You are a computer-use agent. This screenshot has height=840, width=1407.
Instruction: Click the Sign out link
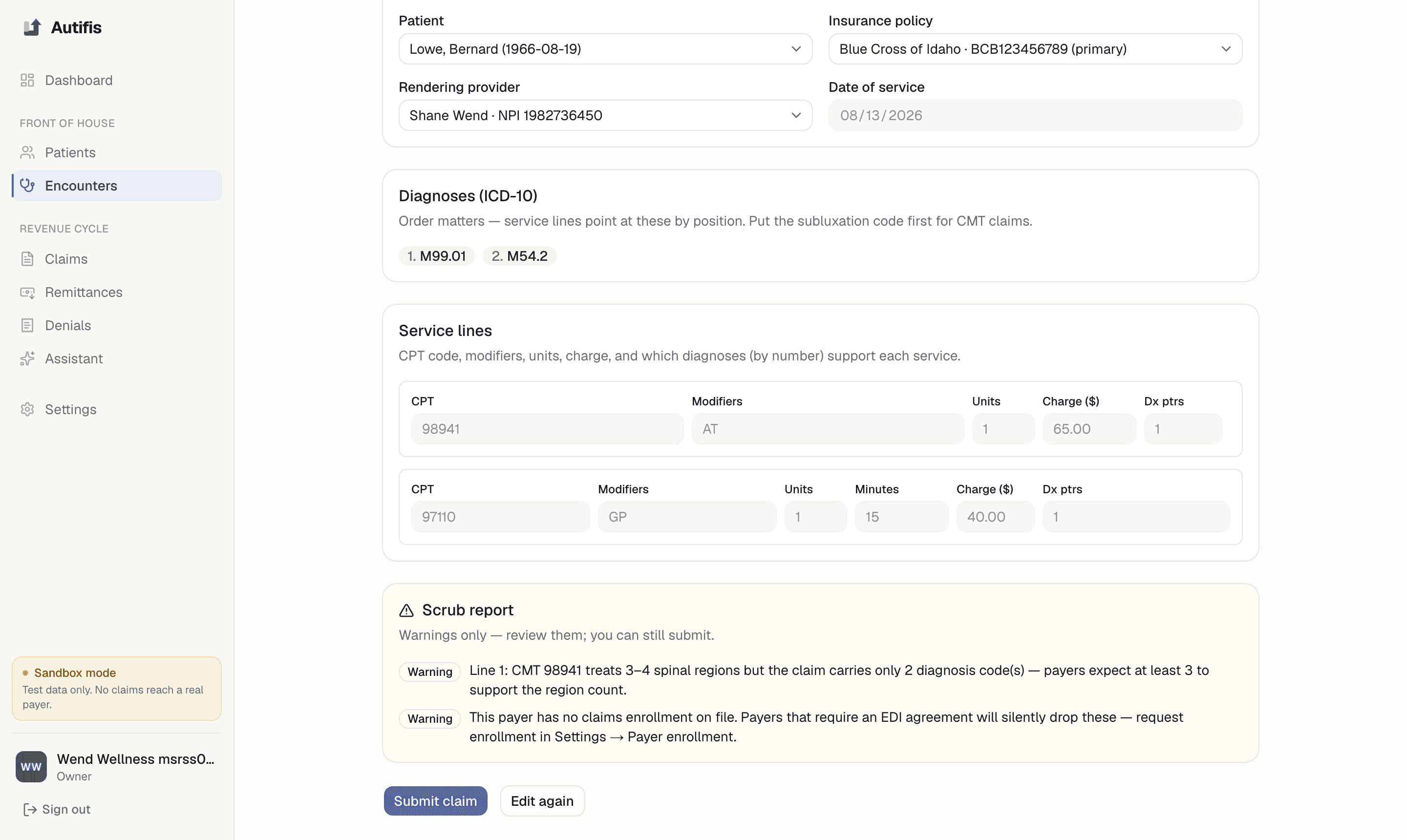coord(57,809)
